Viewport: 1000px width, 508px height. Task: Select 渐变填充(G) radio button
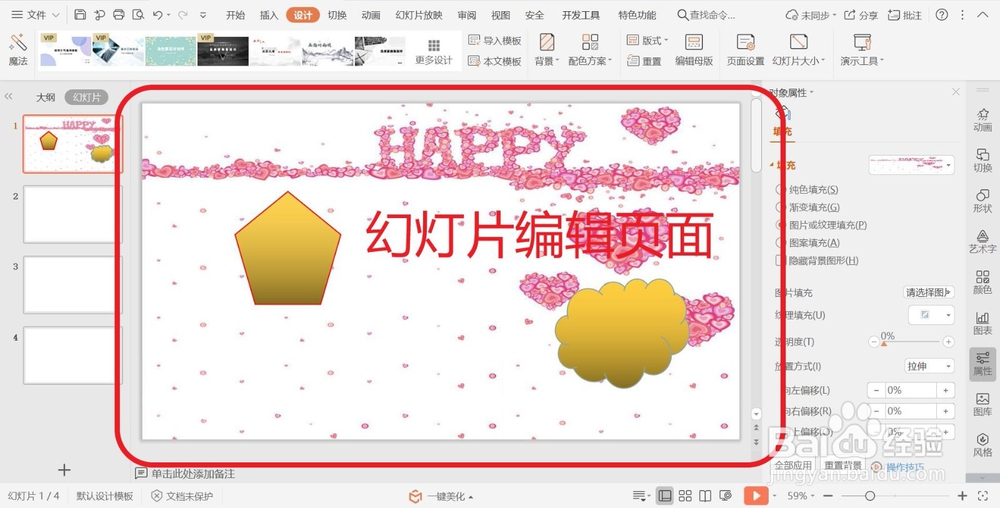(x=781, y=207)
